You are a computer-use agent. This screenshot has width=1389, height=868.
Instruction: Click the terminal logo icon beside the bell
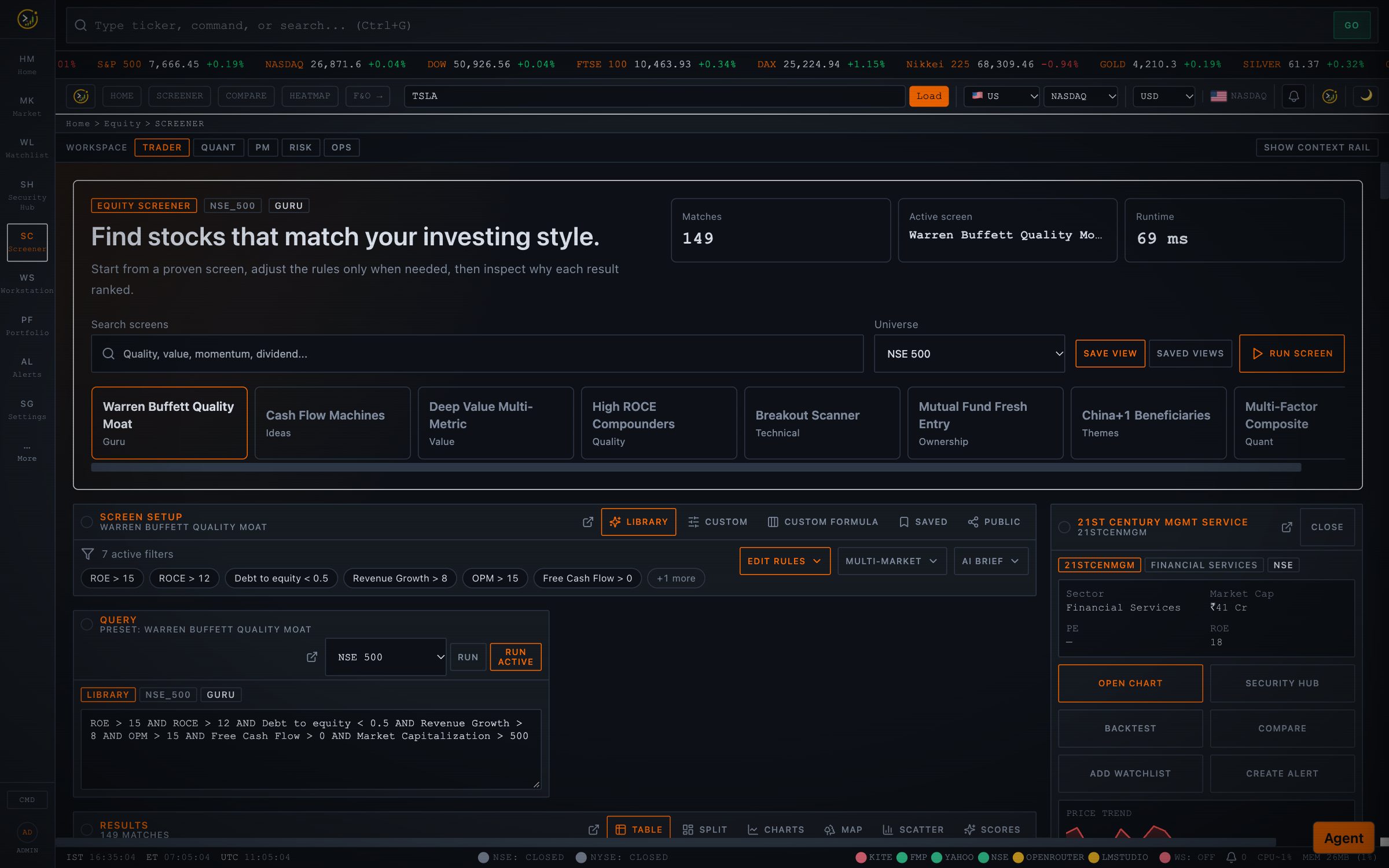click(1329, 96)
